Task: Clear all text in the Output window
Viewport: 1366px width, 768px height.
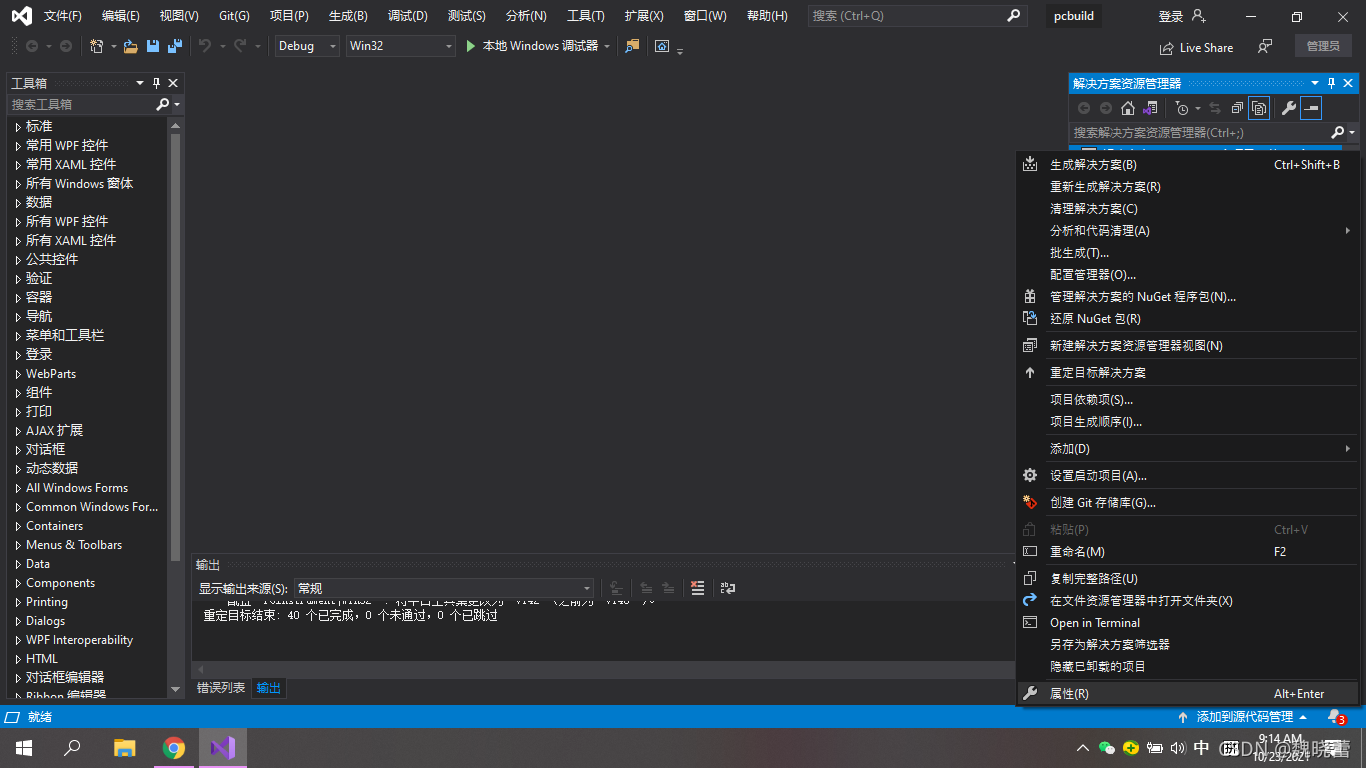Action: [x=697, y=588]
